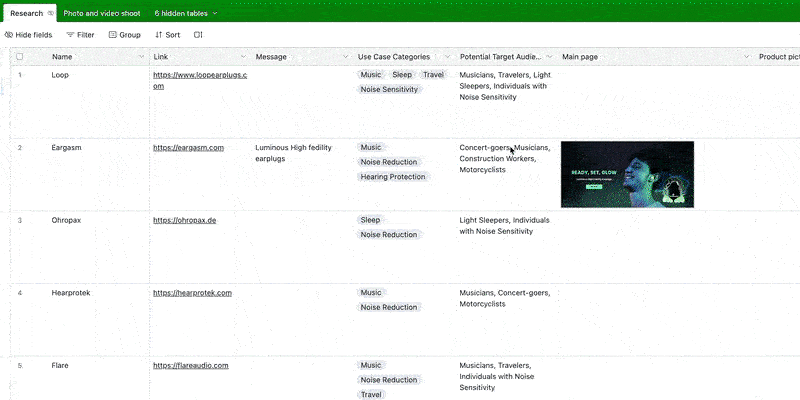Image resolution: width=800 pixels, height=400 pixels.
Task: Click row number 5
Action: [x=20, y=365]
